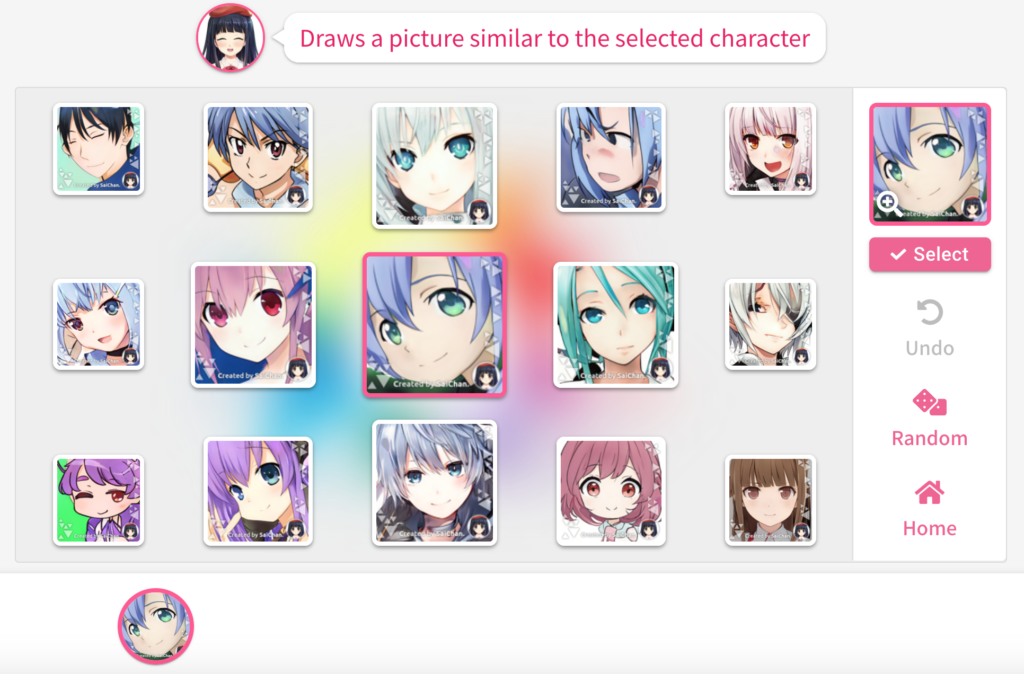Confirm choice with the Select button
The image size is (1024, 674).
[x=930, y=254]
